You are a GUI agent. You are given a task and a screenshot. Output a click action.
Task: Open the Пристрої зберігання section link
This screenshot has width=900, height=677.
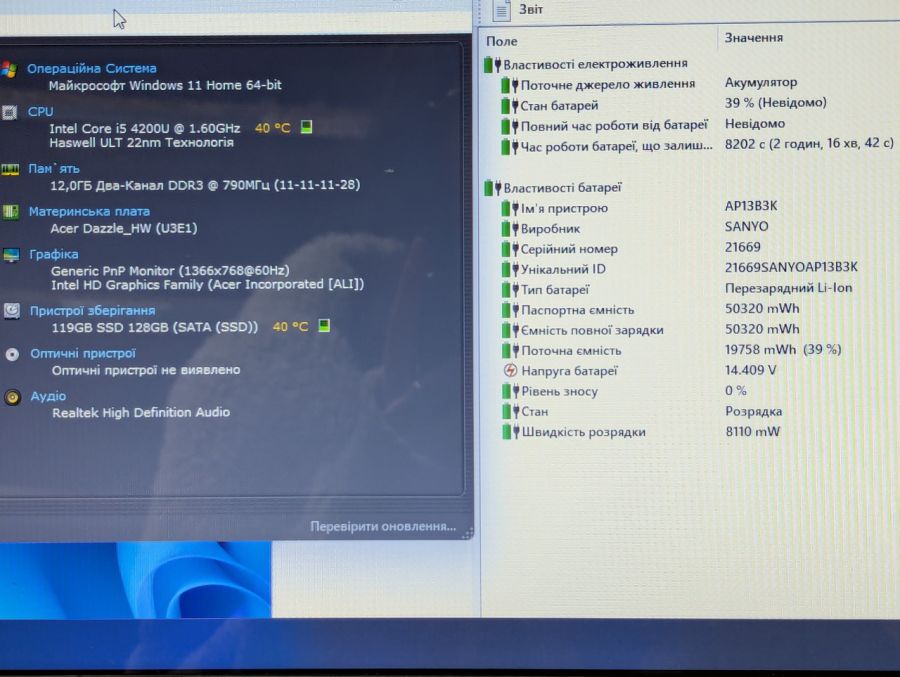pos(92,311)
